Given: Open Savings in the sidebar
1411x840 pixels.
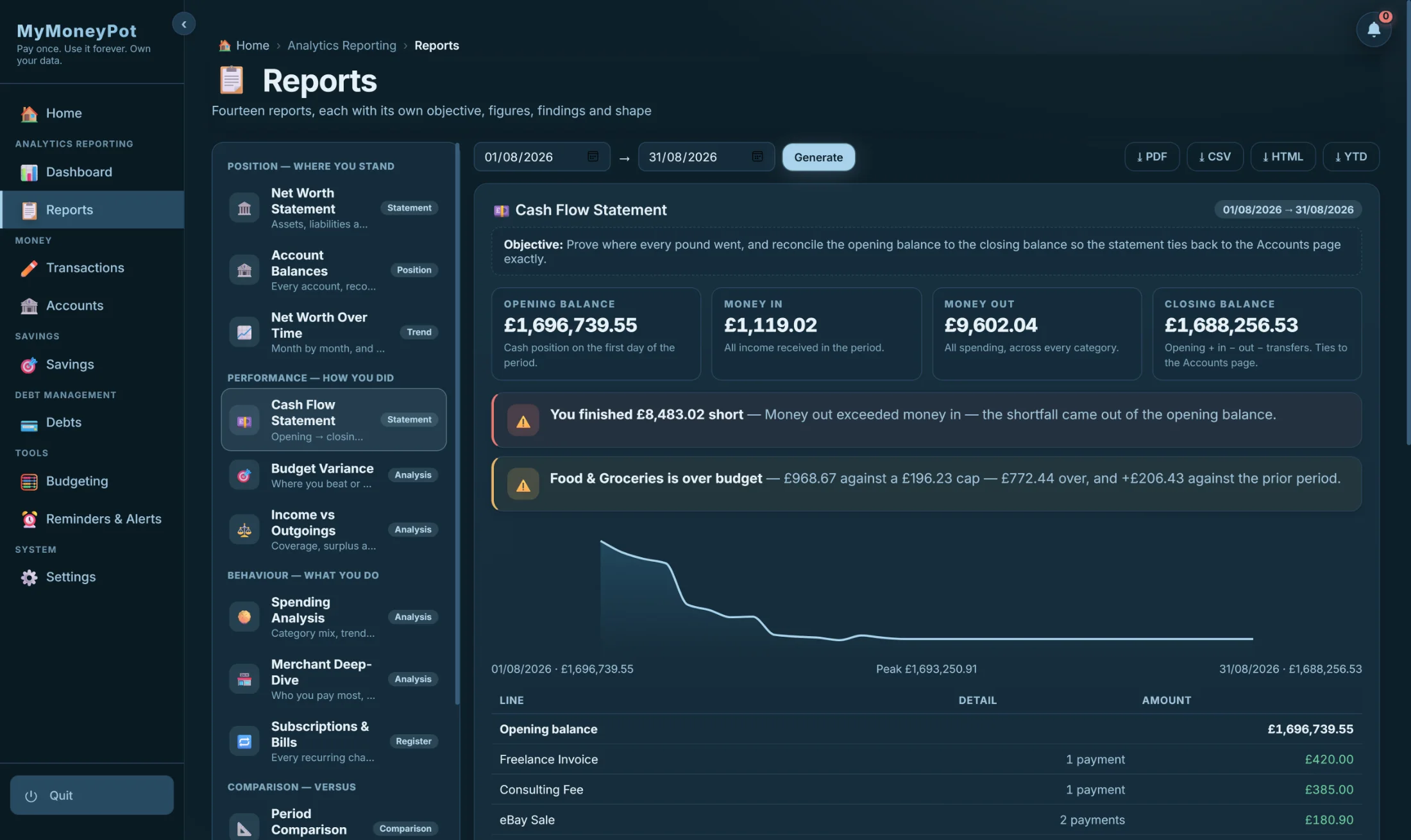Looking at the screenshot, I should click(92, 365).
